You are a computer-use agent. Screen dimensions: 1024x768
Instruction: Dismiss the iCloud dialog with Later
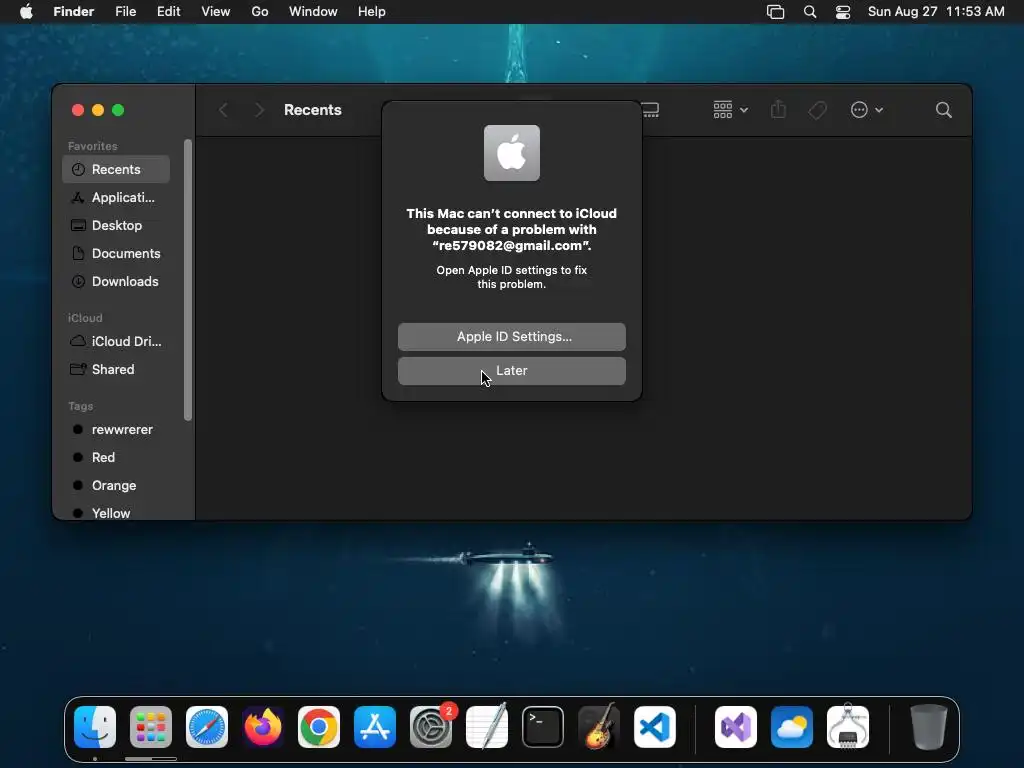[x=511, y=370]
